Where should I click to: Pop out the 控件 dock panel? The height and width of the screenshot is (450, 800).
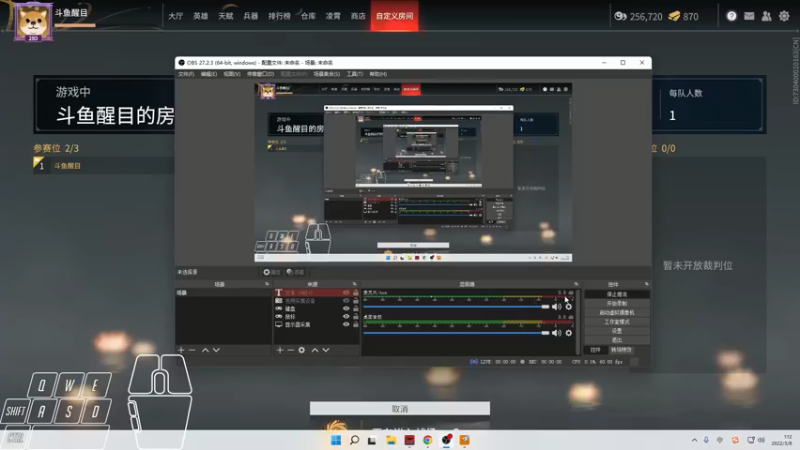pos(646,284)
